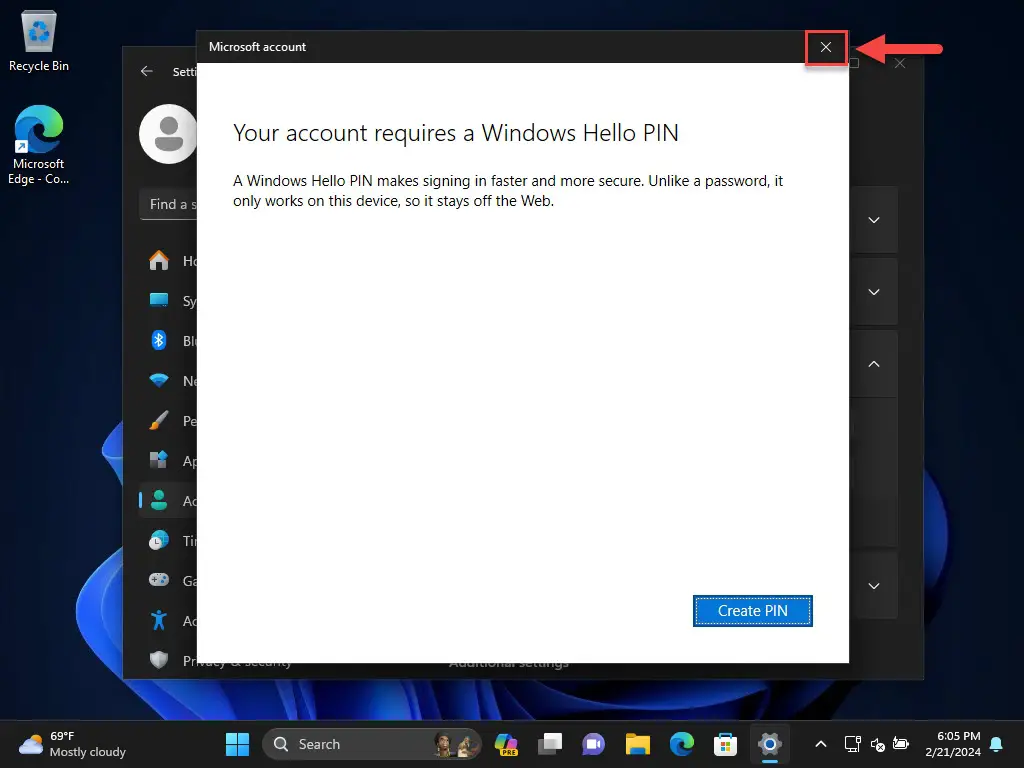Open Personalization paintbrush icon
Viewport: 1024px width, 768px height.
(159, 421)
